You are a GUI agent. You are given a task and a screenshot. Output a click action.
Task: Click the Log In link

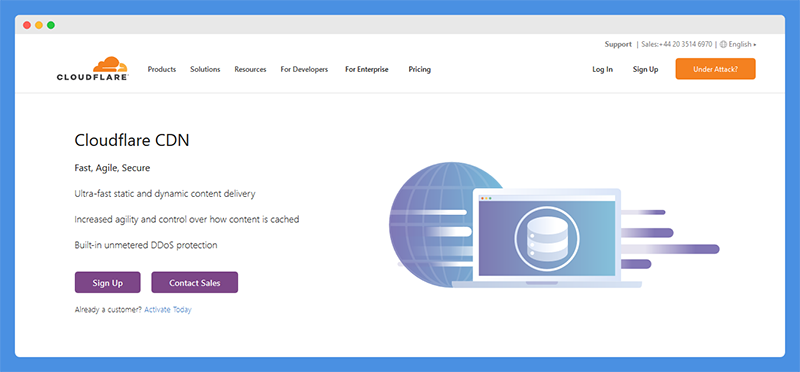coord(603,69)
